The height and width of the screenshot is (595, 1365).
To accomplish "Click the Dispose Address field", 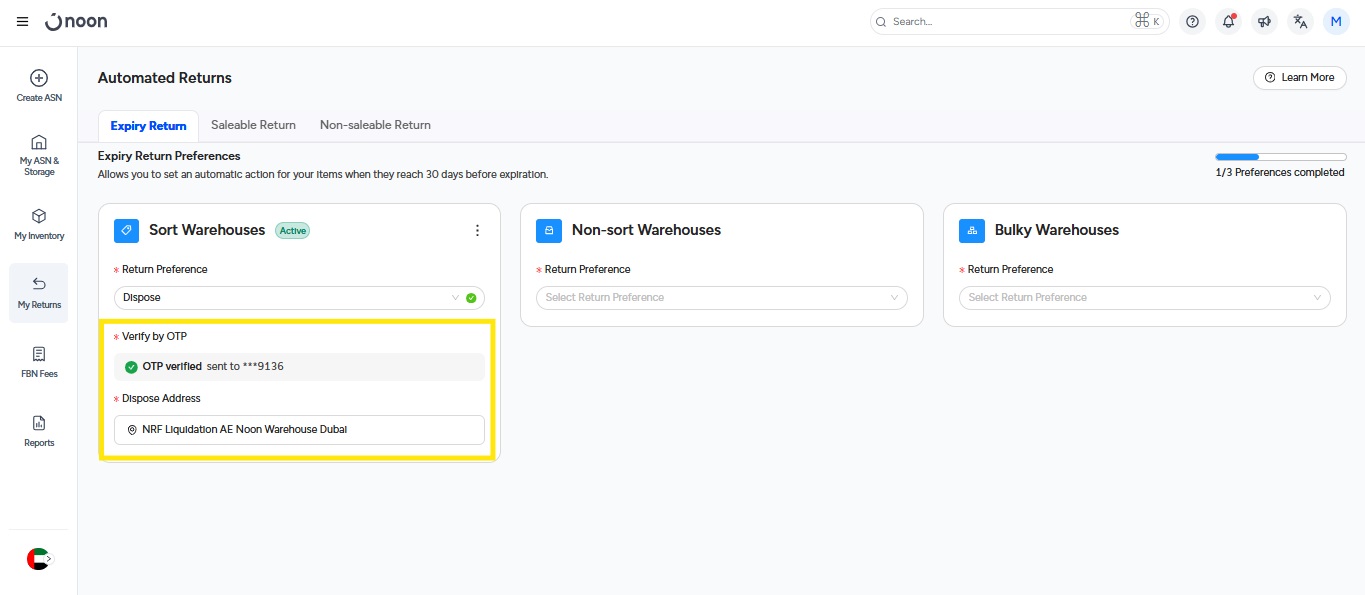I will tap(299, 430).
